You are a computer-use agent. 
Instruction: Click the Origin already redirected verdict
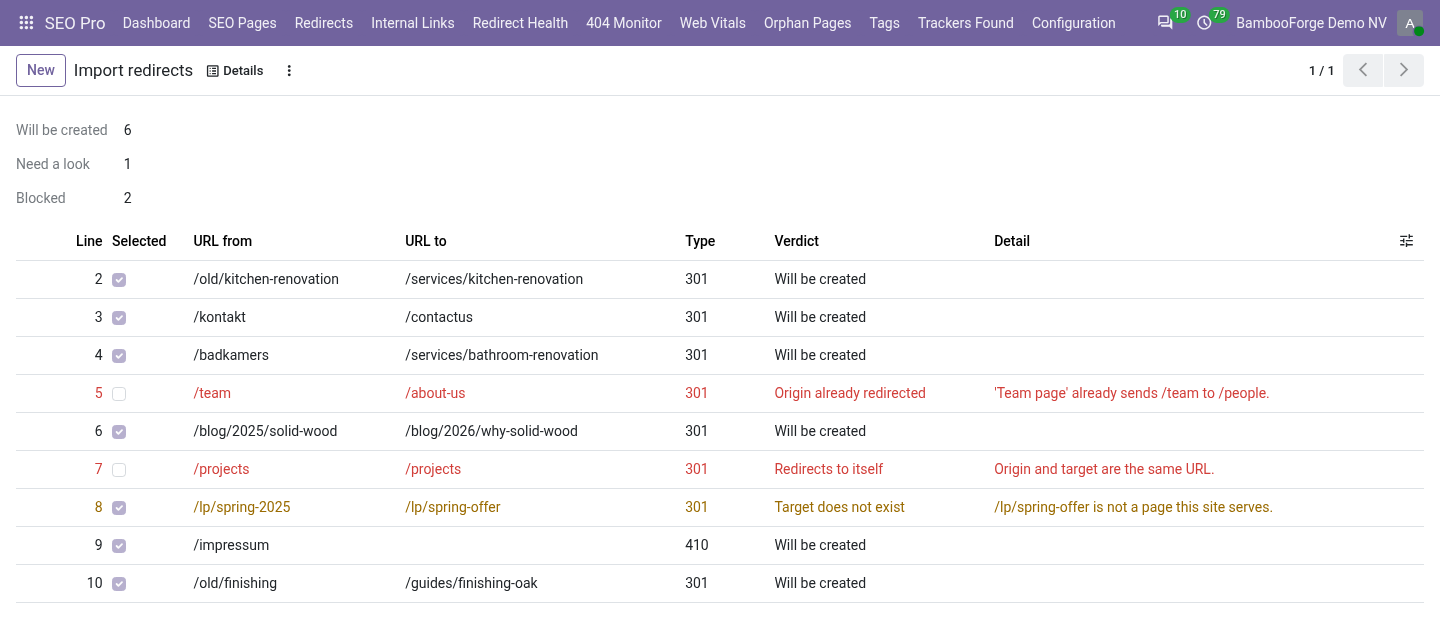[x=850, y=393]
